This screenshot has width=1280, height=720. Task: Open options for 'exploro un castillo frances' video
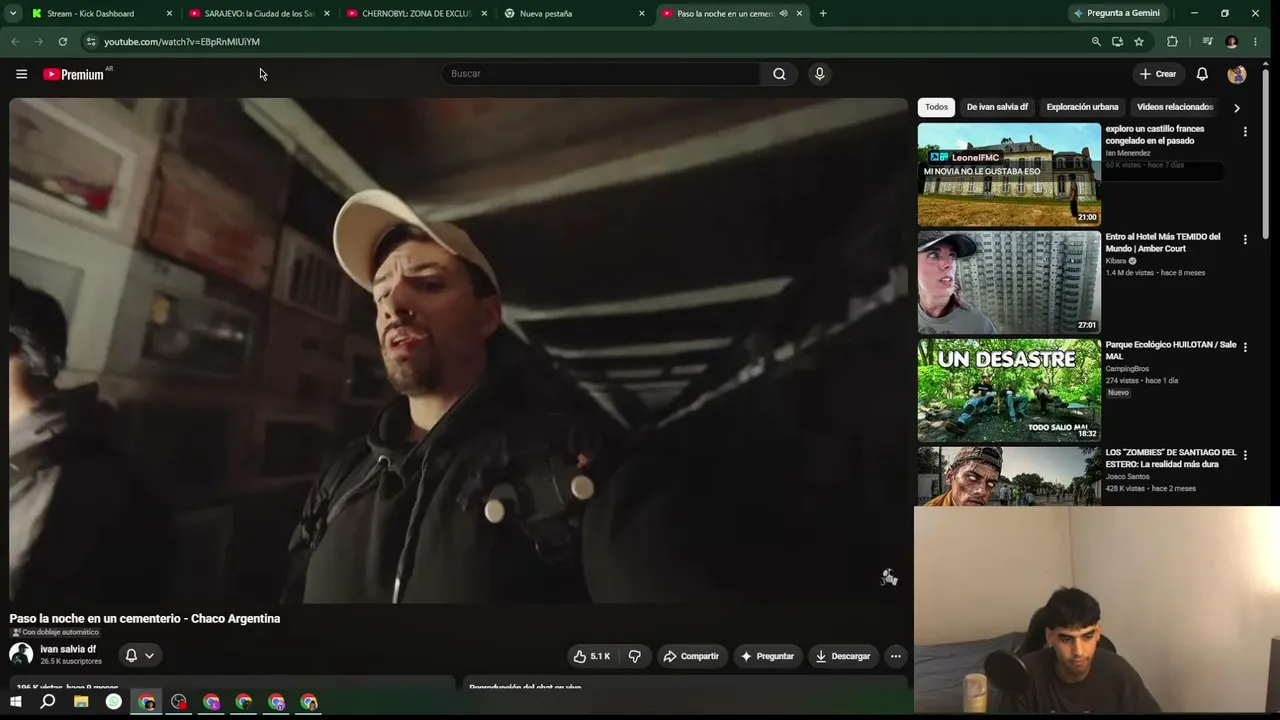1245,132
